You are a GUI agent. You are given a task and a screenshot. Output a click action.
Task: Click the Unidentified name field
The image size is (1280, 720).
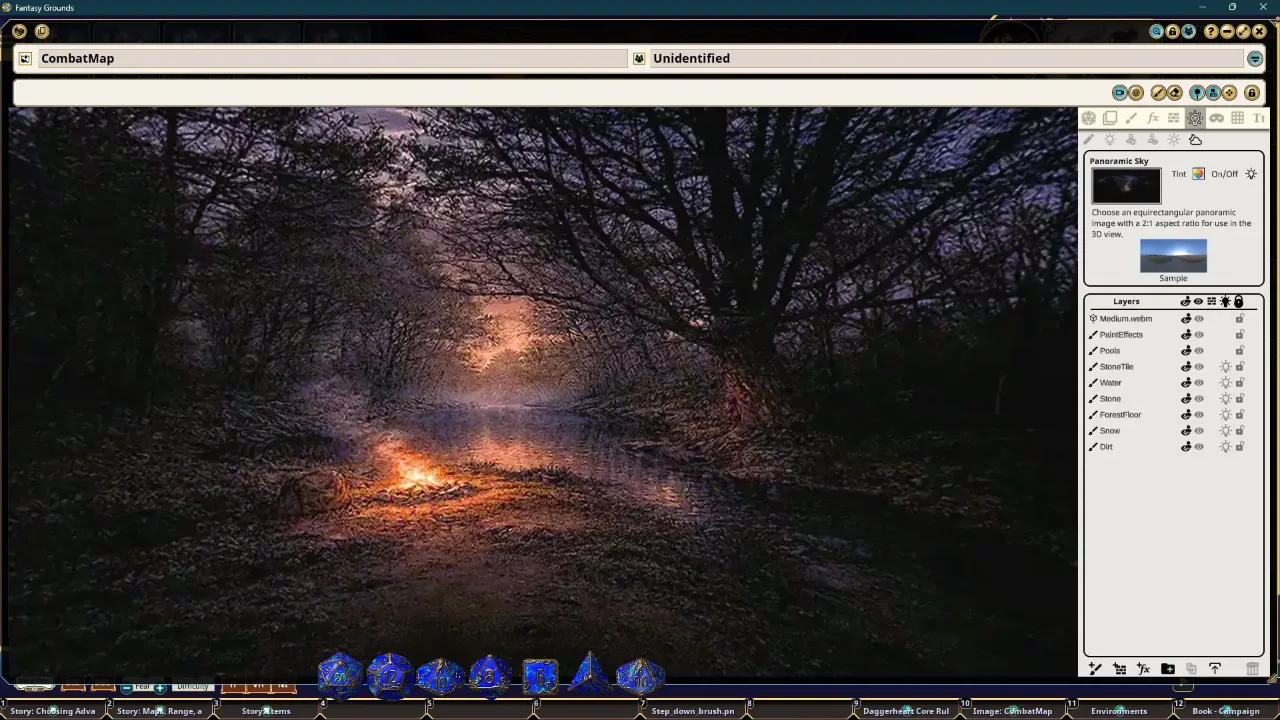click(947, 59)
